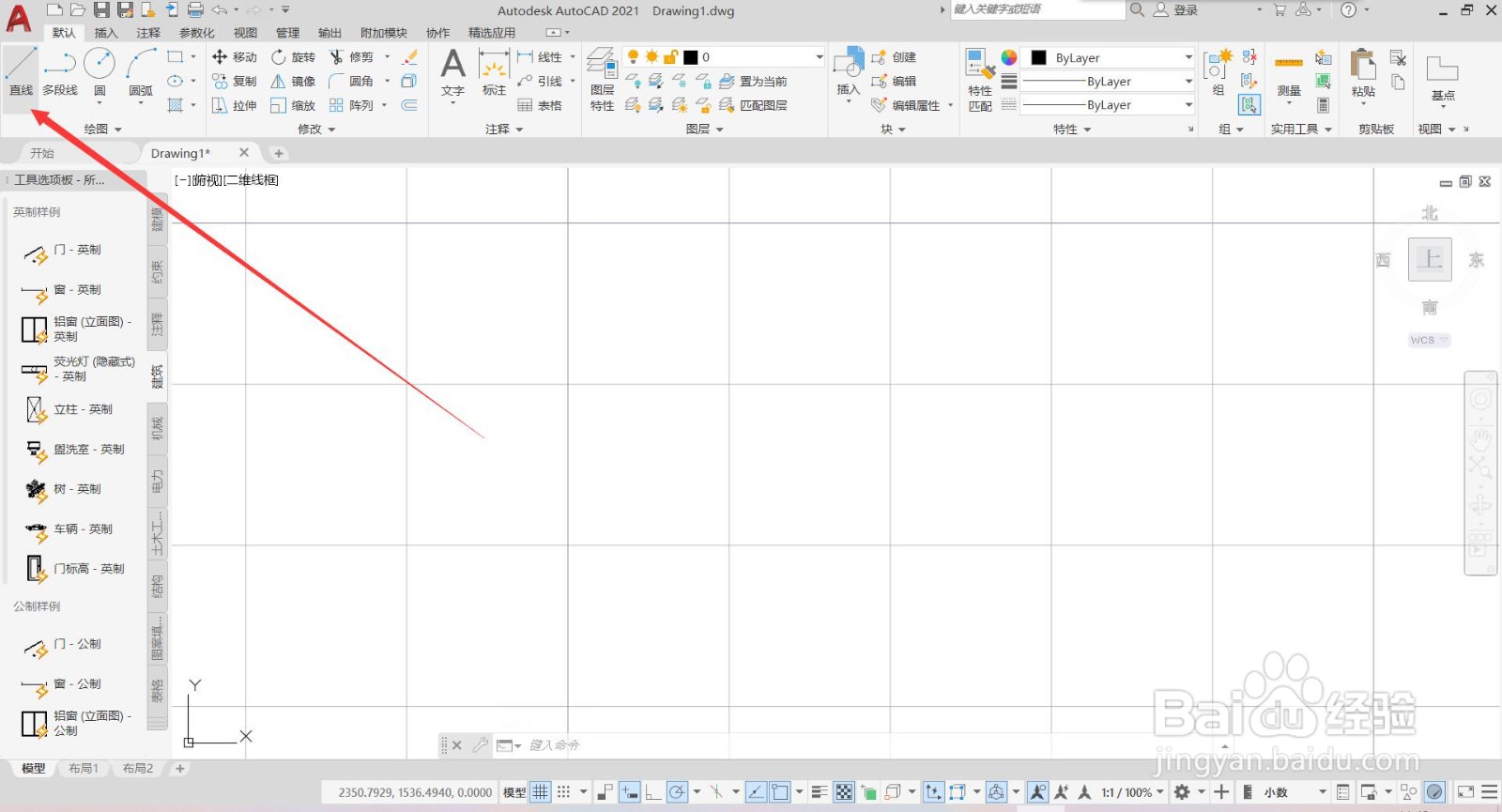Click the quick access Save icon

coord(101,10)
